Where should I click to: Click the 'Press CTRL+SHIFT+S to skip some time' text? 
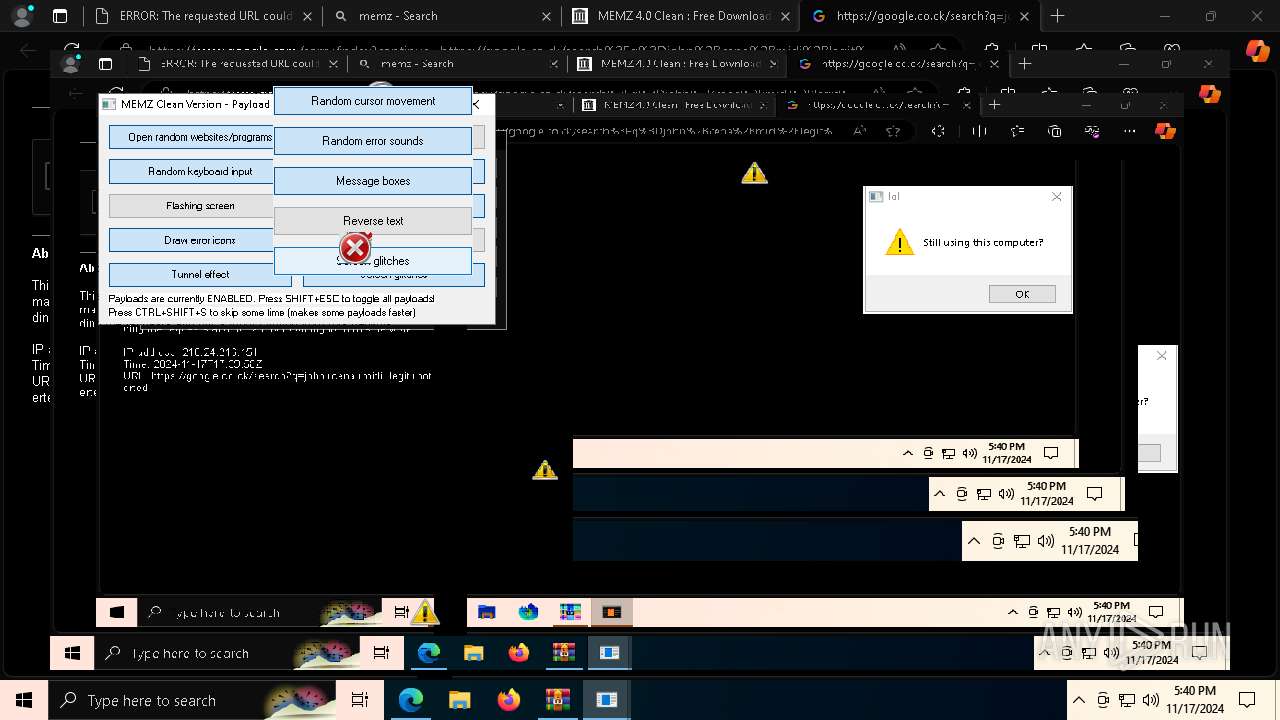(x=262, y=312)
